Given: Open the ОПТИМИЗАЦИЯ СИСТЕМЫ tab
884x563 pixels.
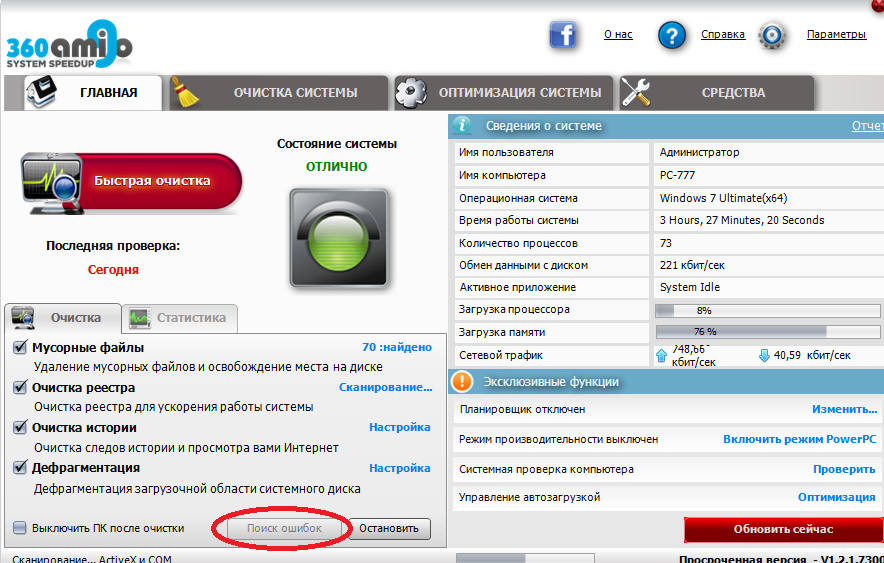Looking at the screenshot, I should pos(503,92).
